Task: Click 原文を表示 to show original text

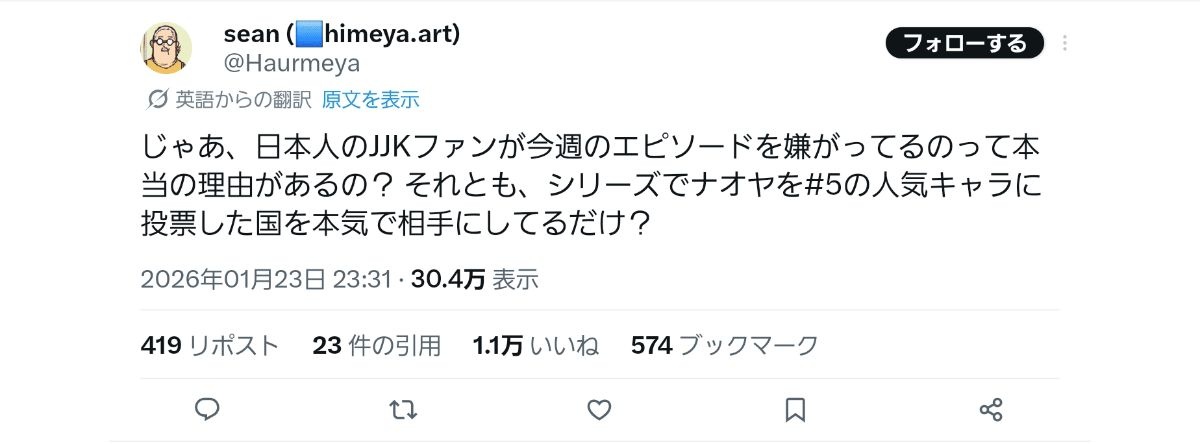Action: coord(370,99)
